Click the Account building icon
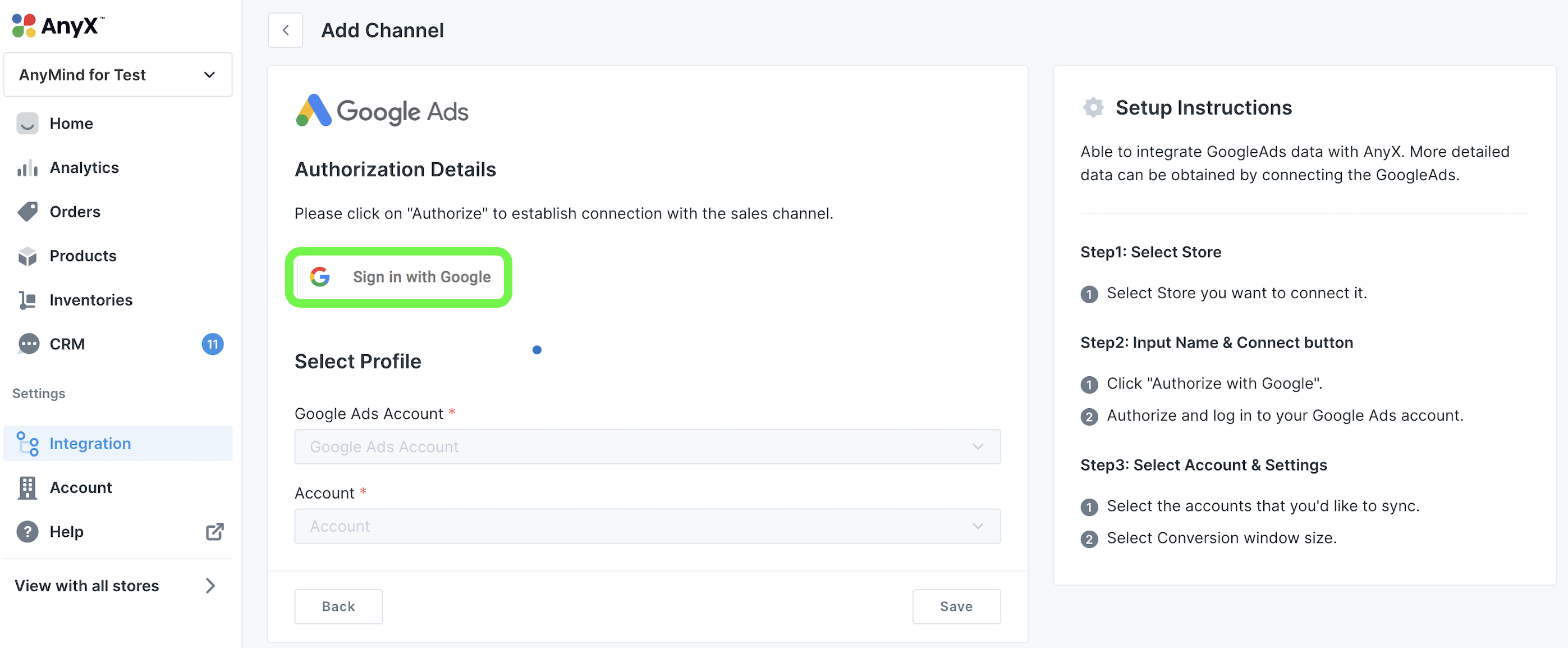Viewport: 1568px width, 648px height. point(27,488)
